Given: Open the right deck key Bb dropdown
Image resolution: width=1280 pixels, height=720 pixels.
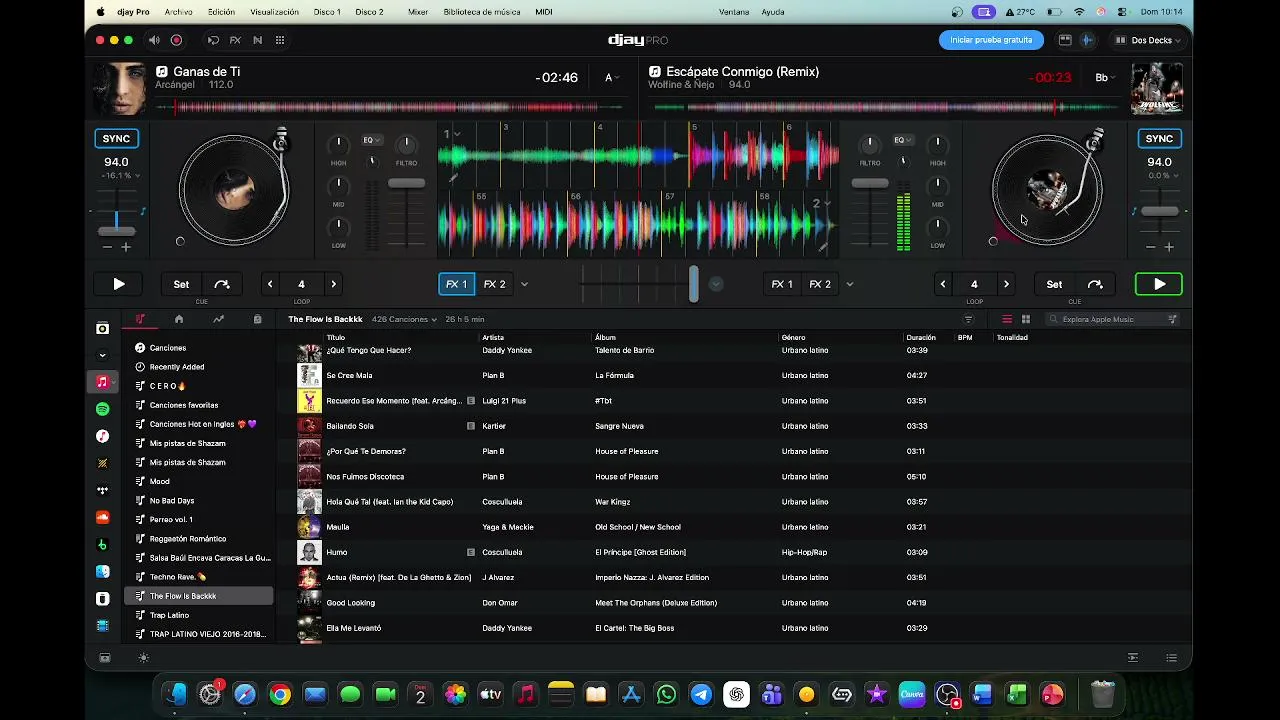Looking at the screenshot, I should [x=1106, y=77].
